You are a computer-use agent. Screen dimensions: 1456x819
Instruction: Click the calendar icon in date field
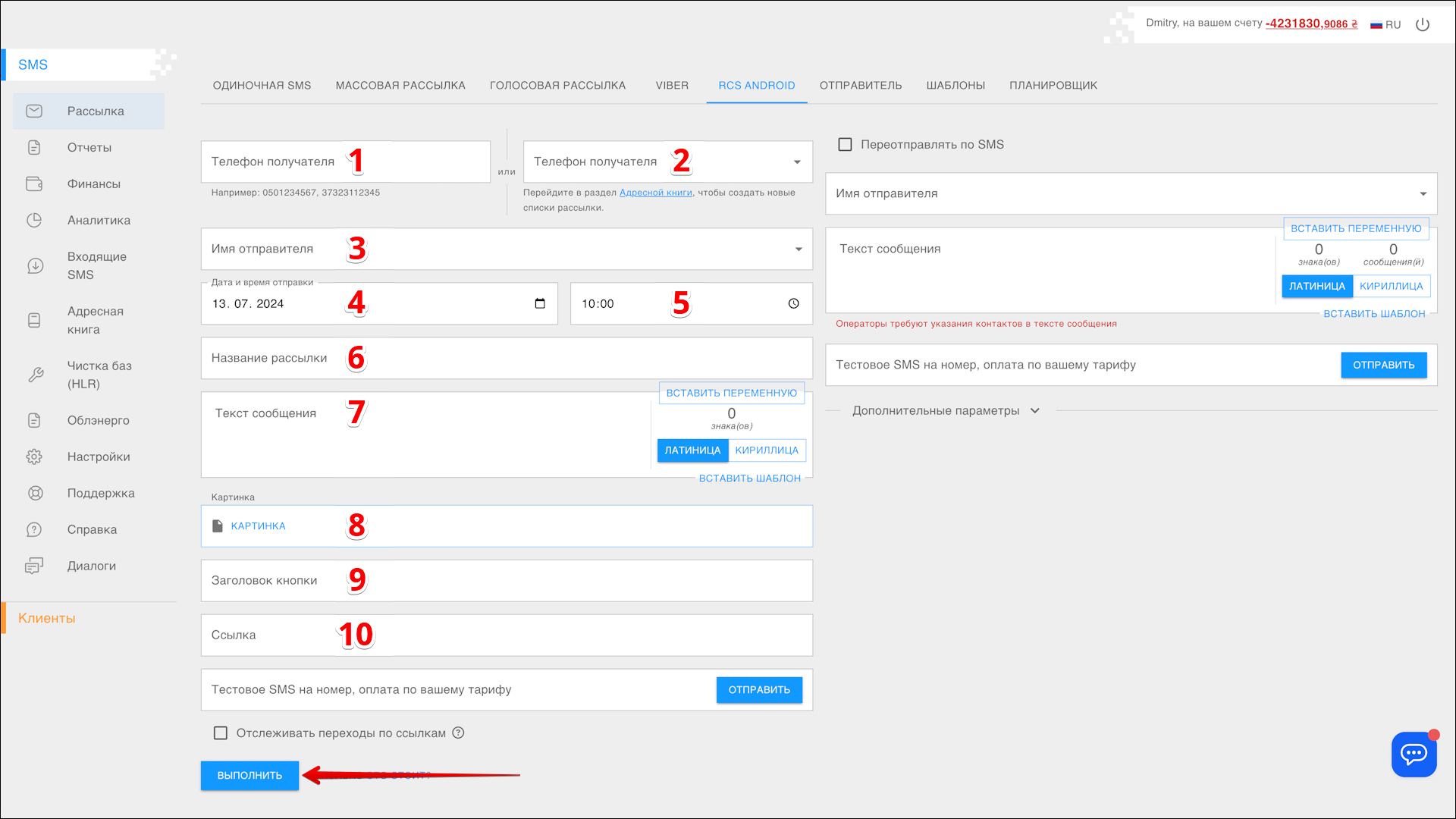[x=540, y=303]
